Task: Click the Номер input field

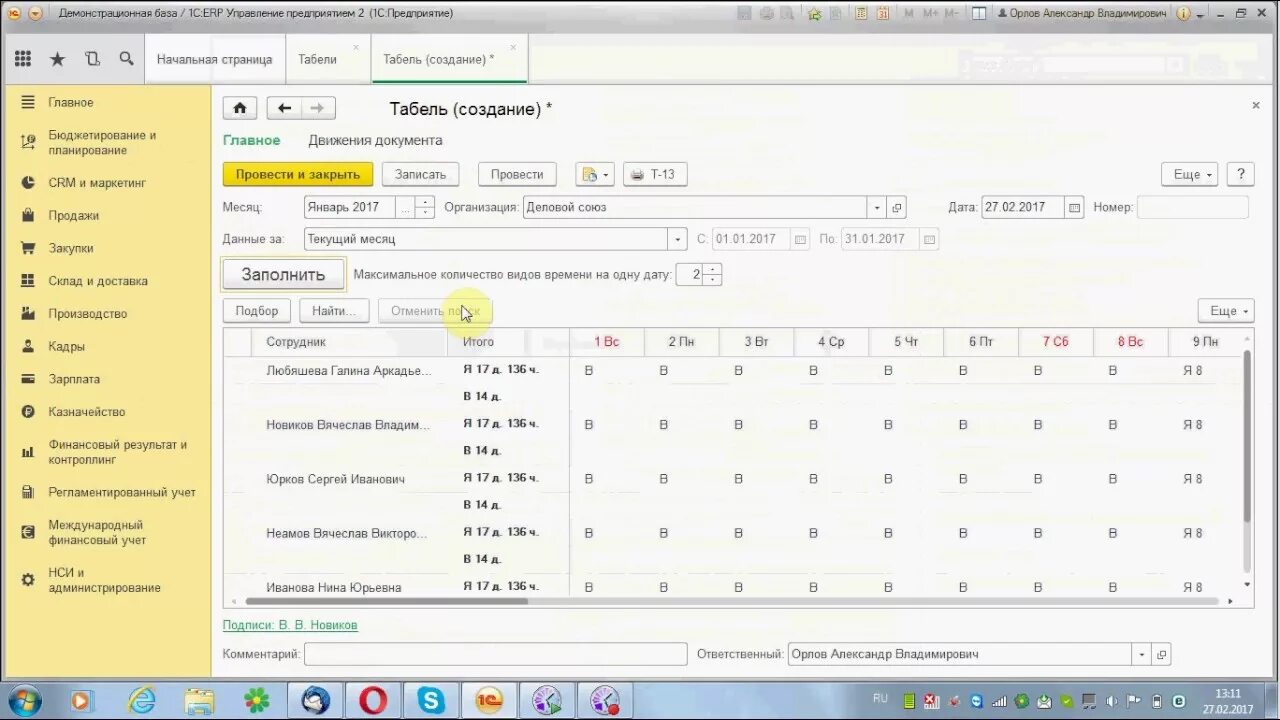Action: tap(1193, 207)
